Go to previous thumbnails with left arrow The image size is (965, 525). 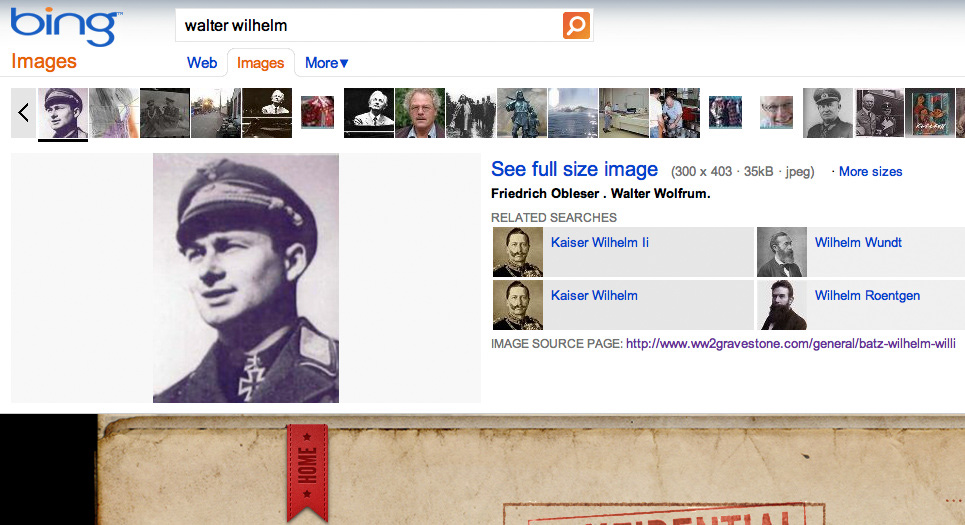(23, 113)
